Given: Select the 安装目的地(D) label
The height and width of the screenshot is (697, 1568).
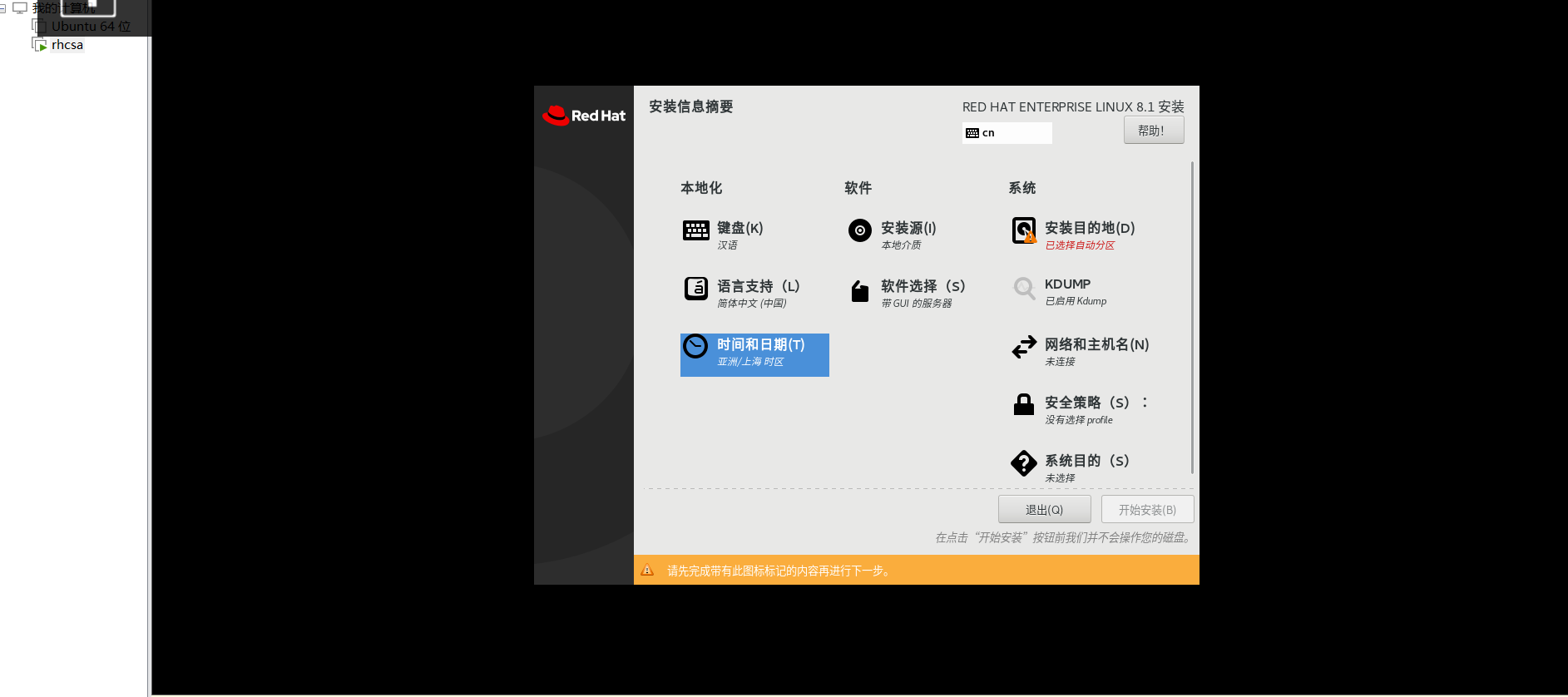Looking at the screenshot, I should (1090, 228).
